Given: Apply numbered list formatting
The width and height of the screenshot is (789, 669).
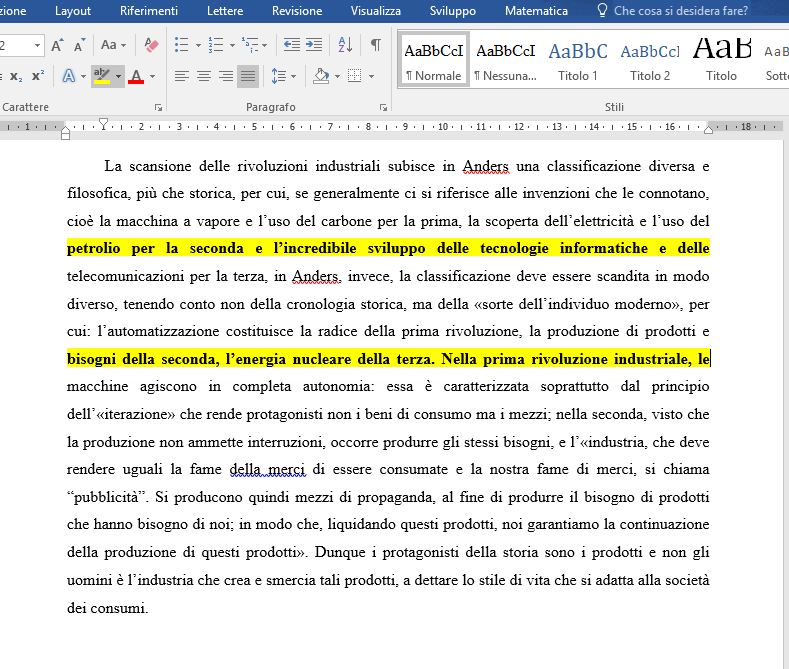Looking at the screenshot, I should pyautogui.click(x=216, y=45).
